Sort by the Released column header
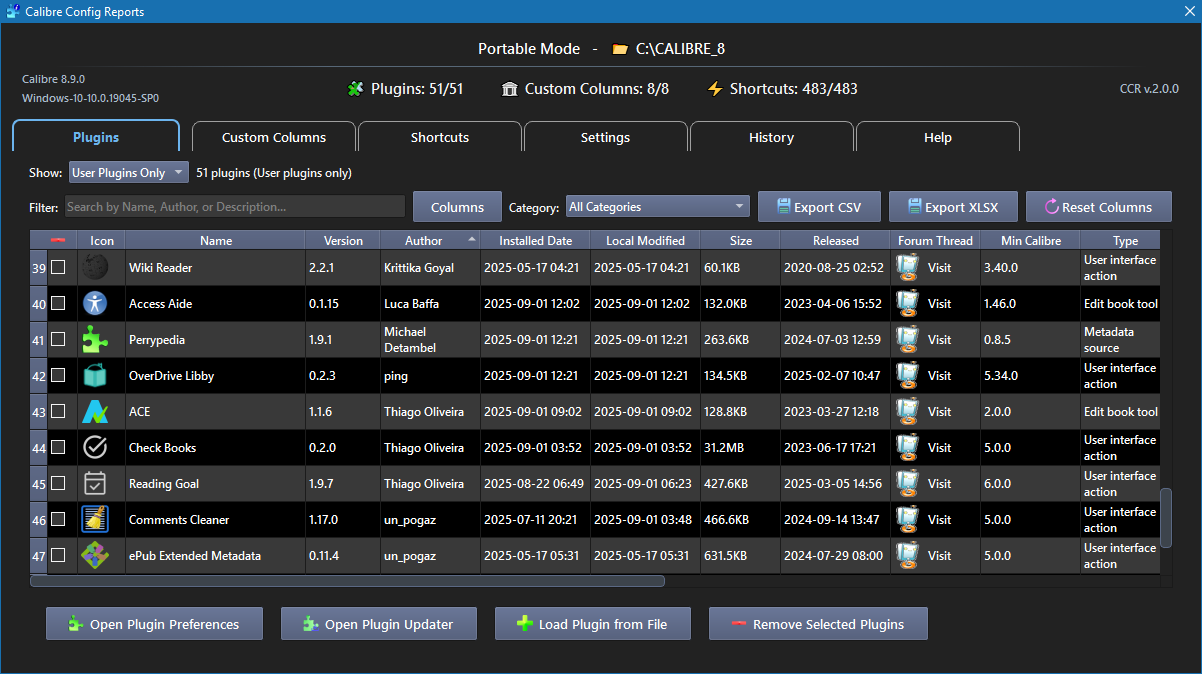This screenshot has width=1202, height=674. 835,241
